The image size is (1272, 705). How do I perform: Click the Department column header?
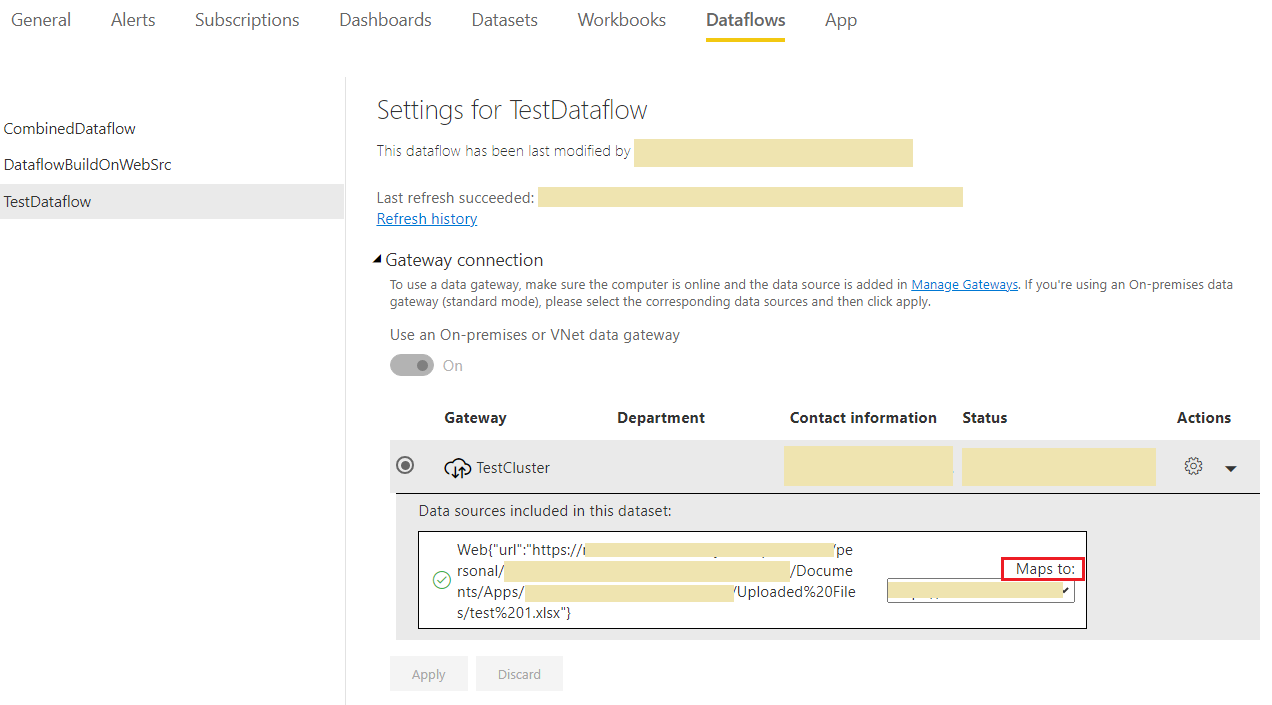pyautogui.click(x=661, y=418)
